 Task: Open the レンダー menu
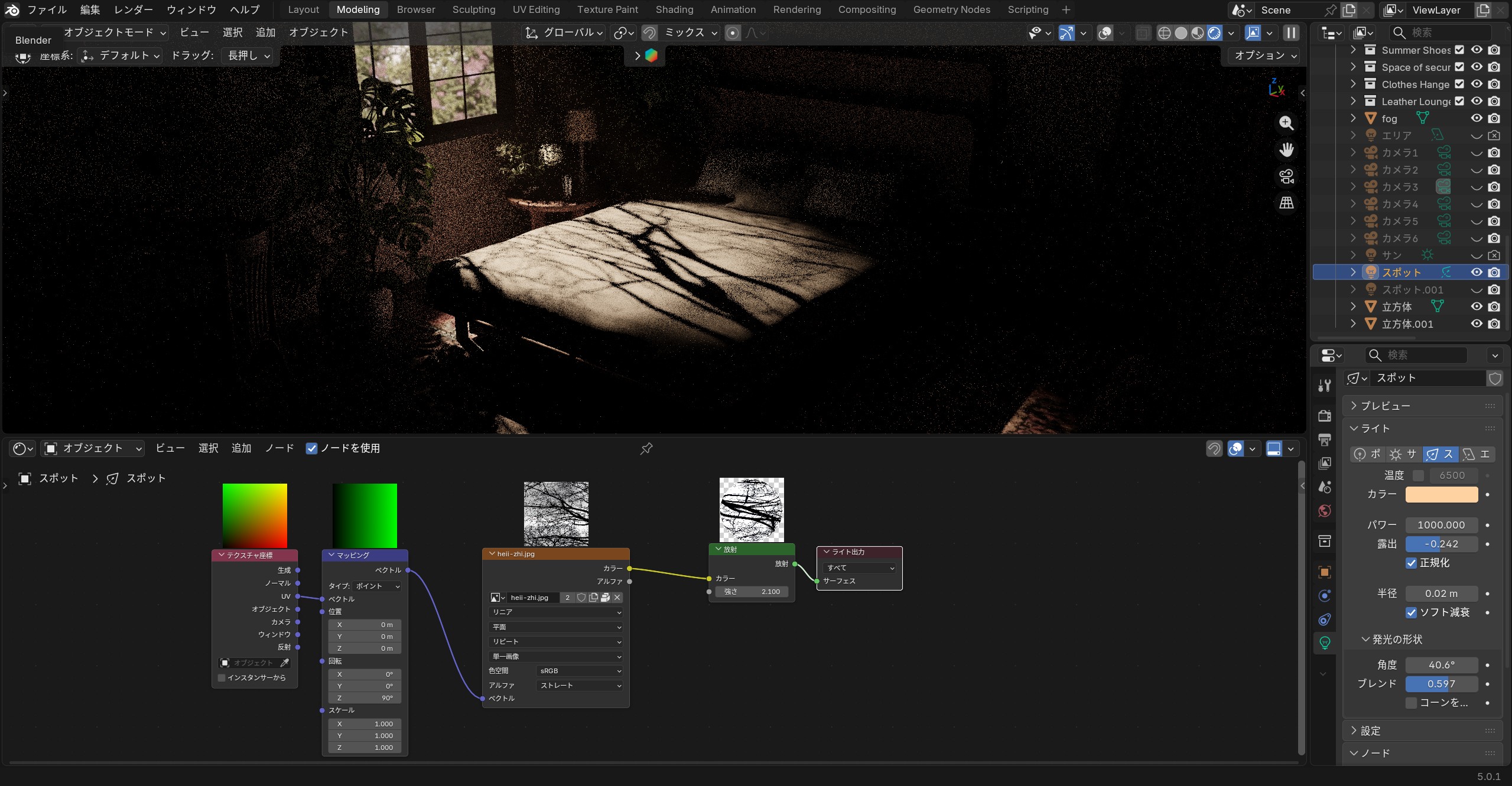point(133,9)
